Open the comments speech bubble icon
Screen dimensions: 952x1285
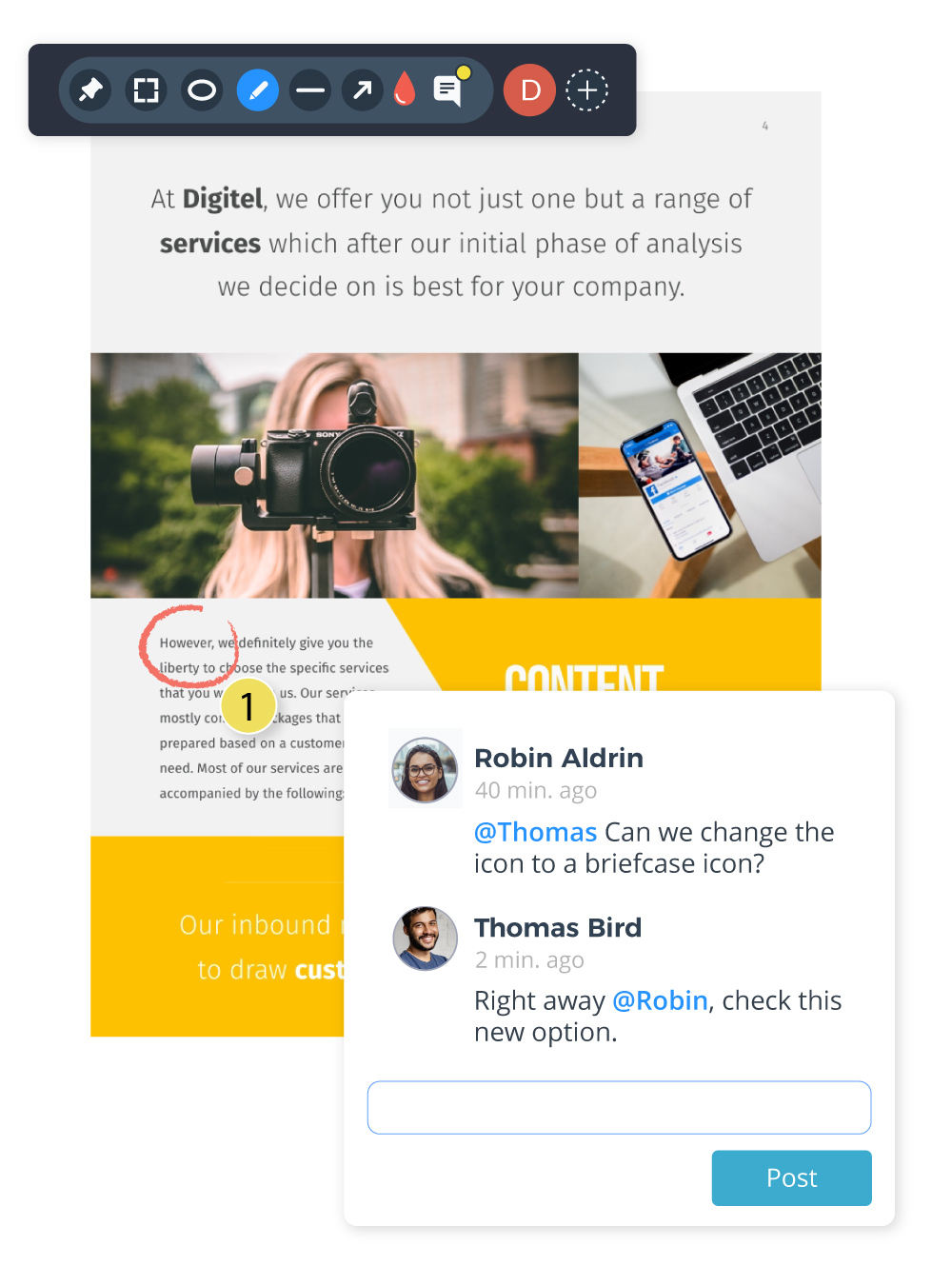pos(448,89)
